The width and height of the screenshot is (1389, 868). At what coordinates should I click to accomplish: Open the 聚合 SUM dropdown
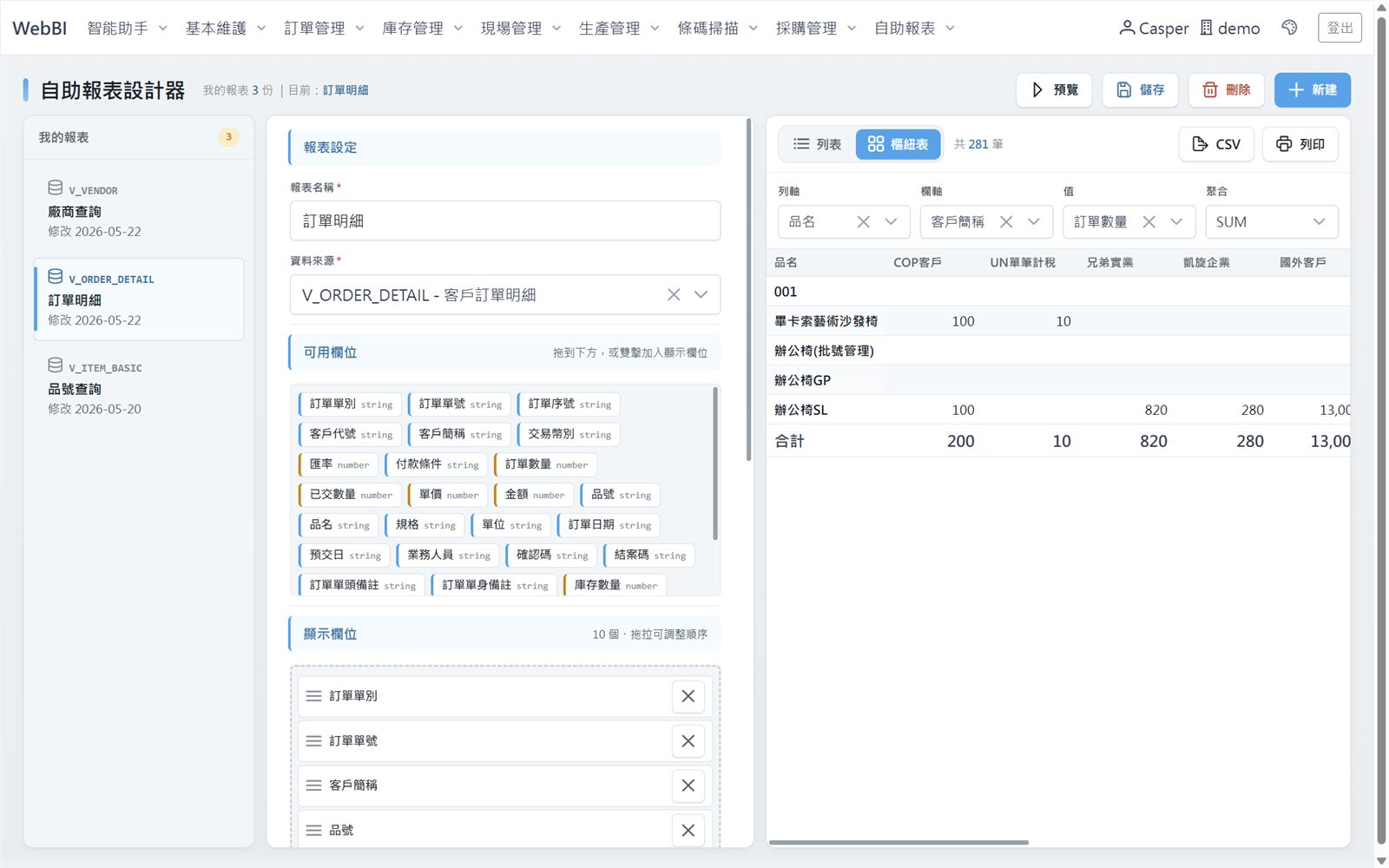coord(1272,222)
